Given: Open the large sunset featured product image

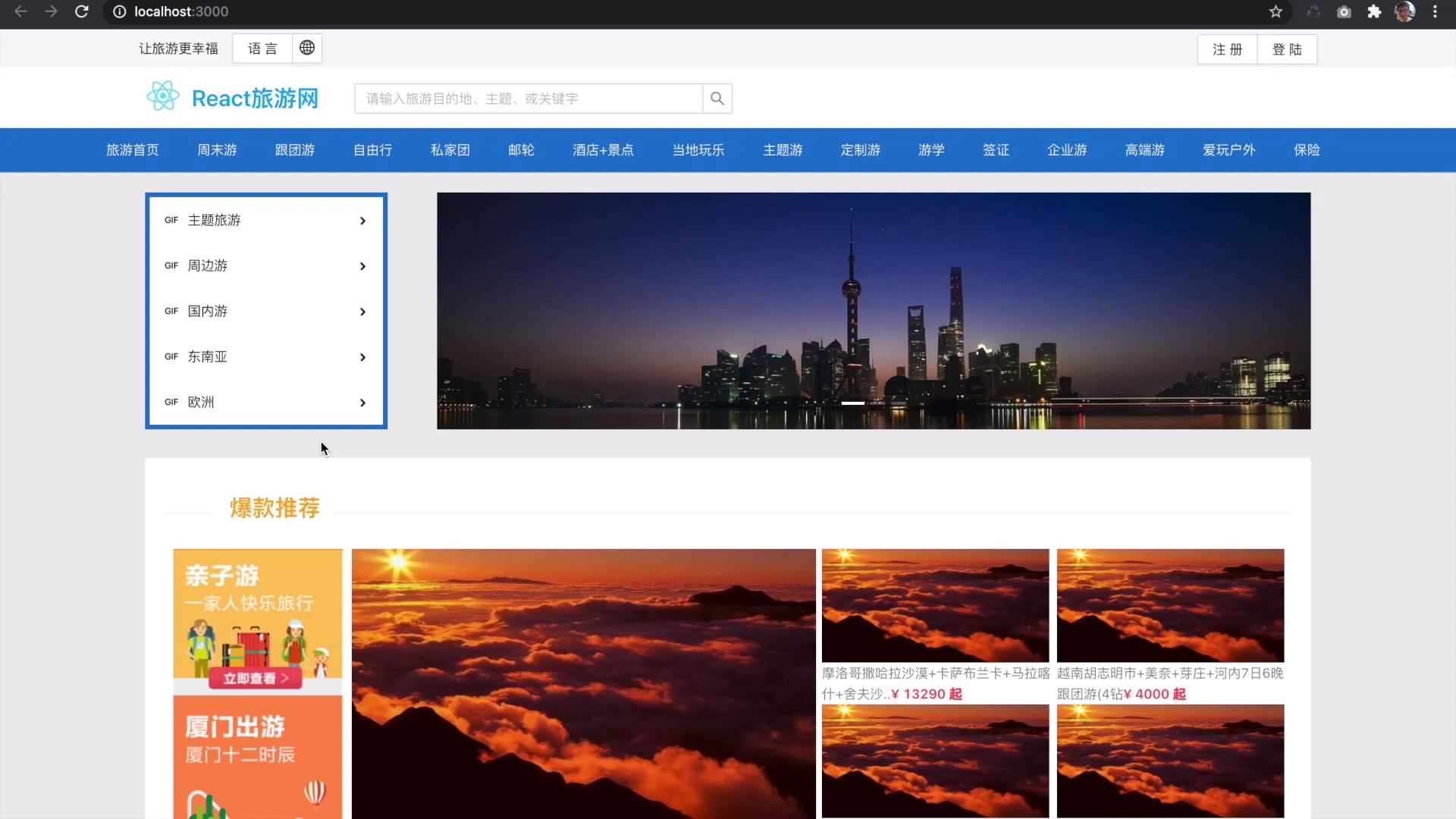Looking at the screenshot, I should pyautogui.click(x=584, y=683).
